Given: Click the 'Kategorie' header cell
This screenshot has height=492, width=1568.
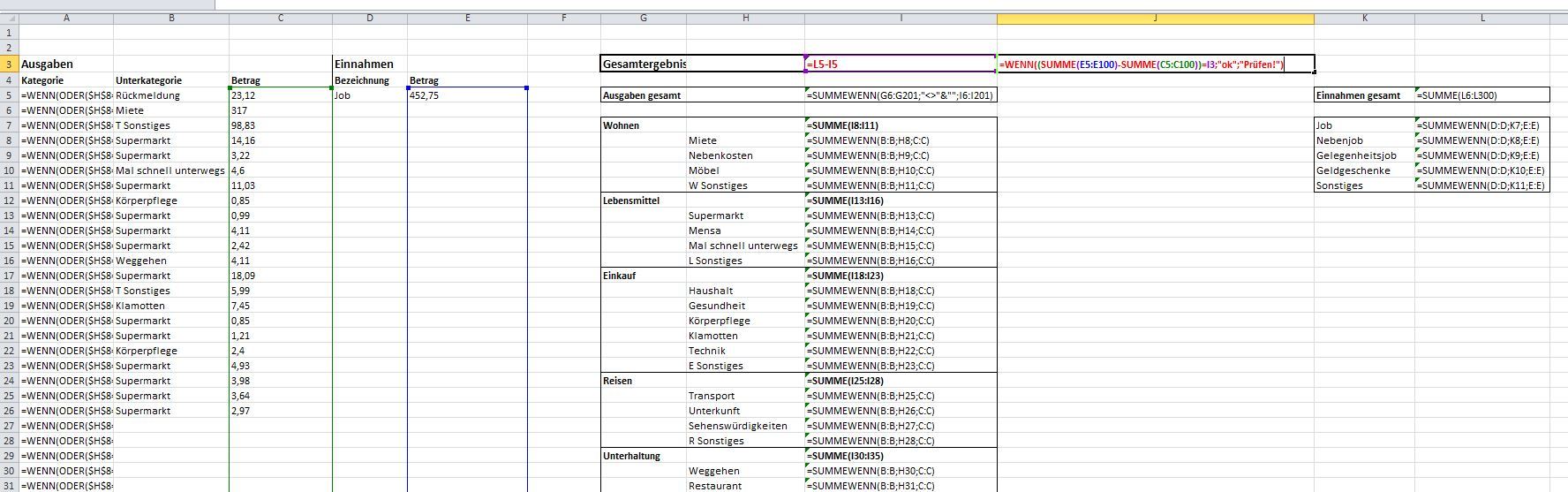Looking at the screenshot, I should pyautogui.click(x=66, y=80).
